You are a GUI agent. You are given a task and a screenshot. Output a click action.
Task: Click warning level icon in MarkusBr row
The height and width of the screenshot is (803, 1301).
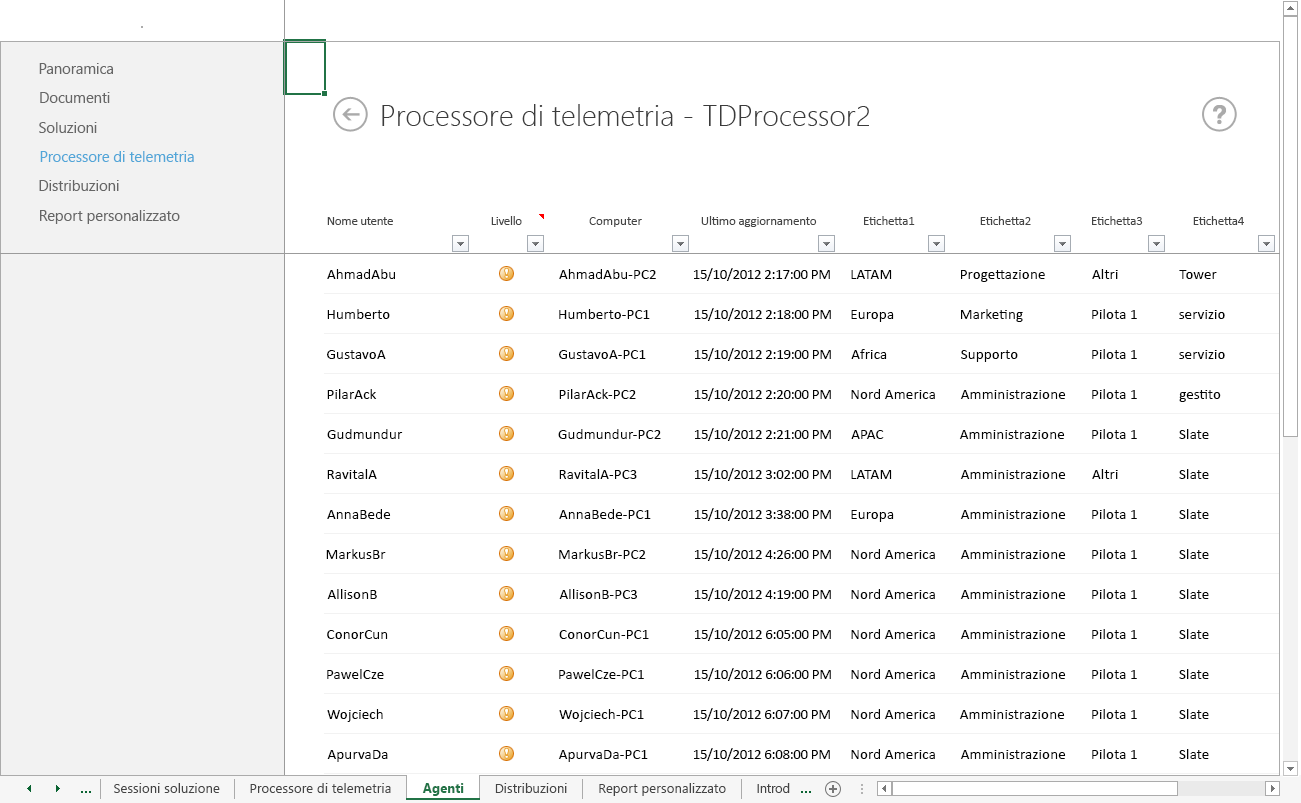[506, 553]
